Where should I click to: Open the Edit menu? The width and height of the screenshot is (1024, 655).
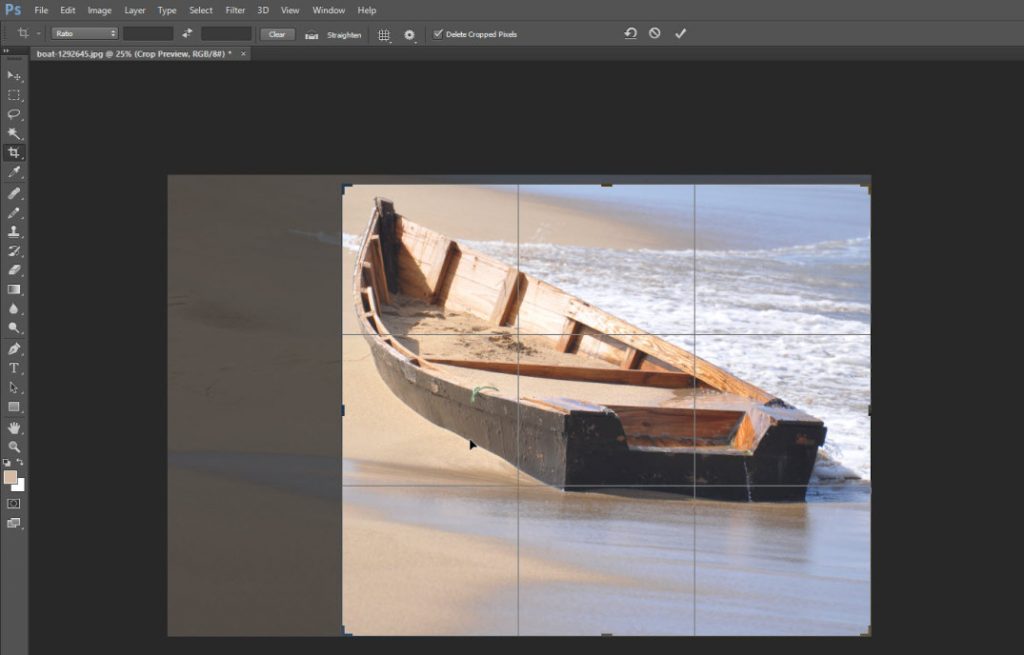(68, 10)
